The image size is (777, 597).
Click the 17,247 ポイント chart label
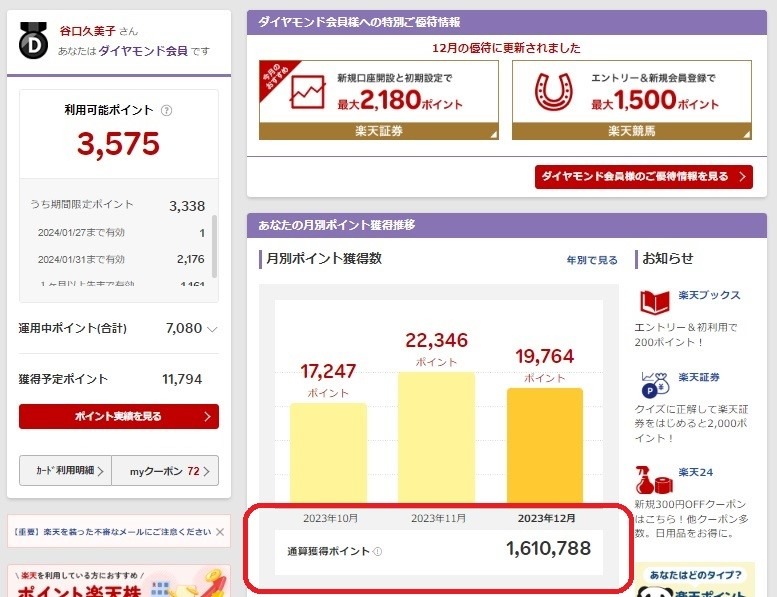click(x=328, y=379)
